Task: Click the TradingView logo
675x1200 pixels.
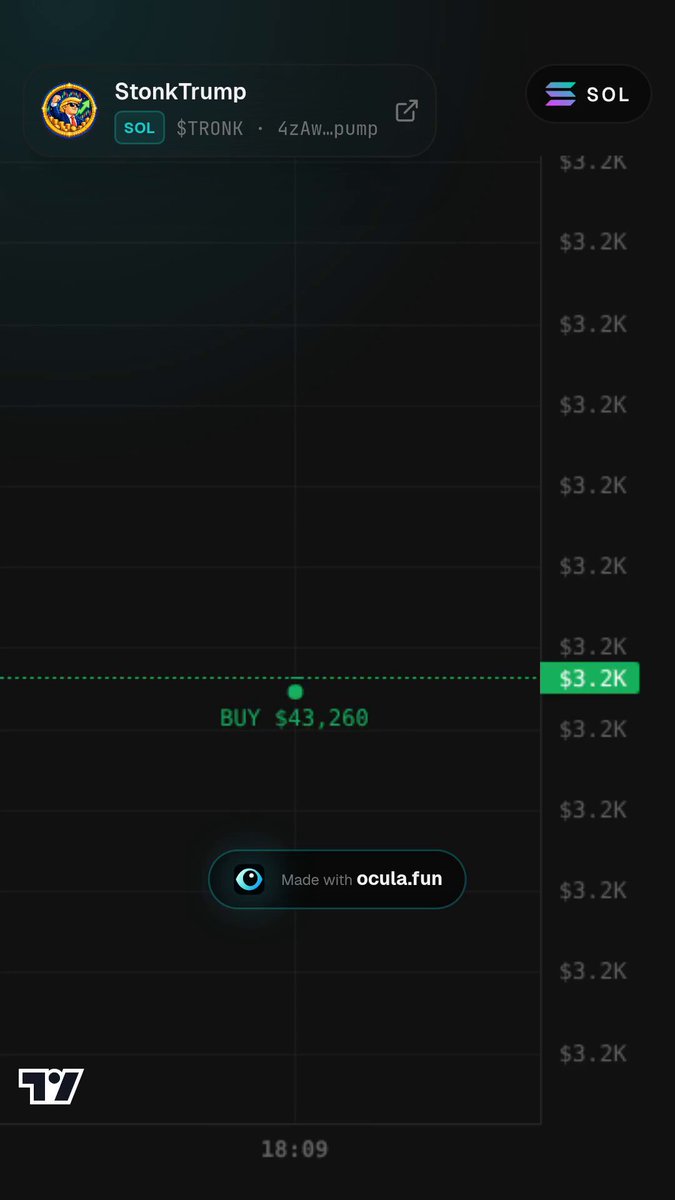Action: point(51,1086)
